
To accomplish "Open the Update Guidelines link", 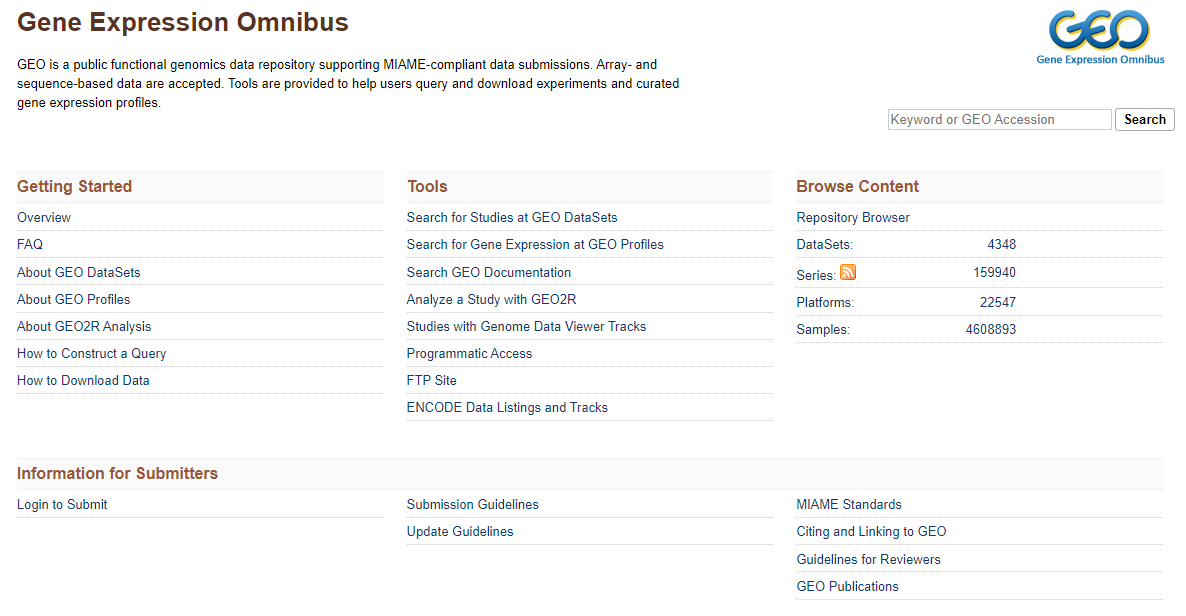I will pos(460,532).
